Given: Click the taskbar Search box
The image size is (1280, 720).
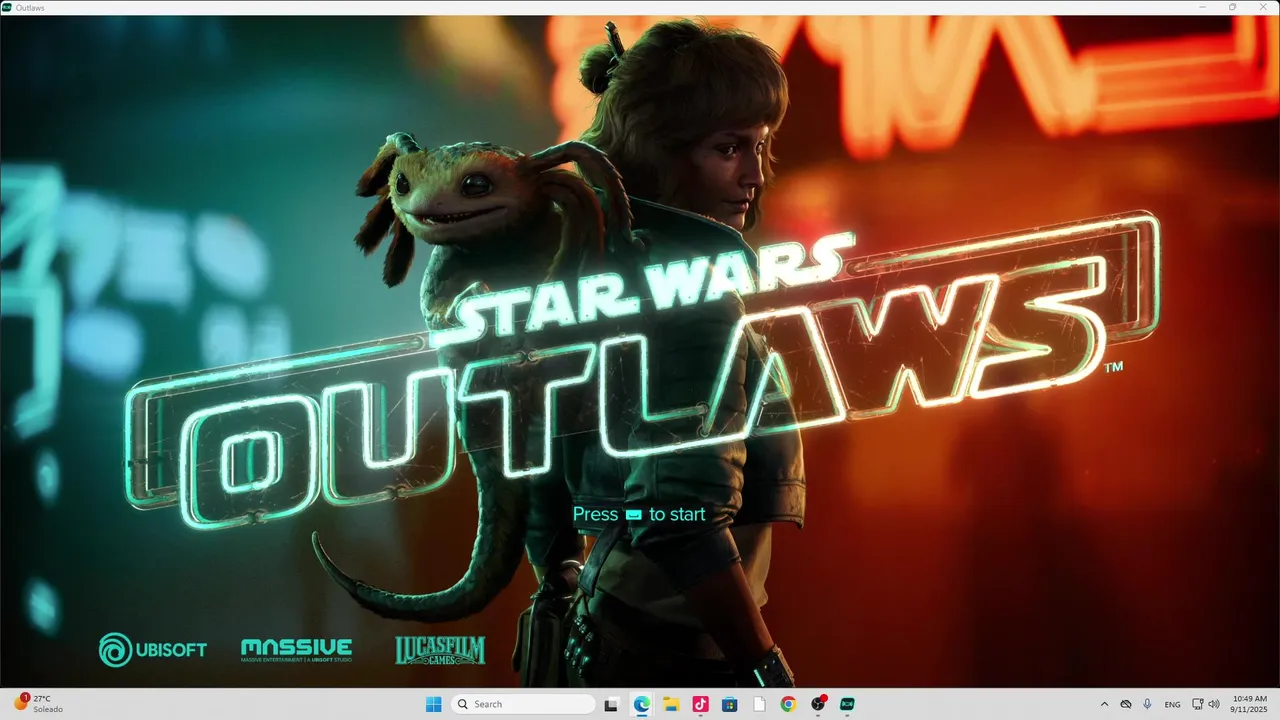Looking at the screenshot, I should [523, 704].
